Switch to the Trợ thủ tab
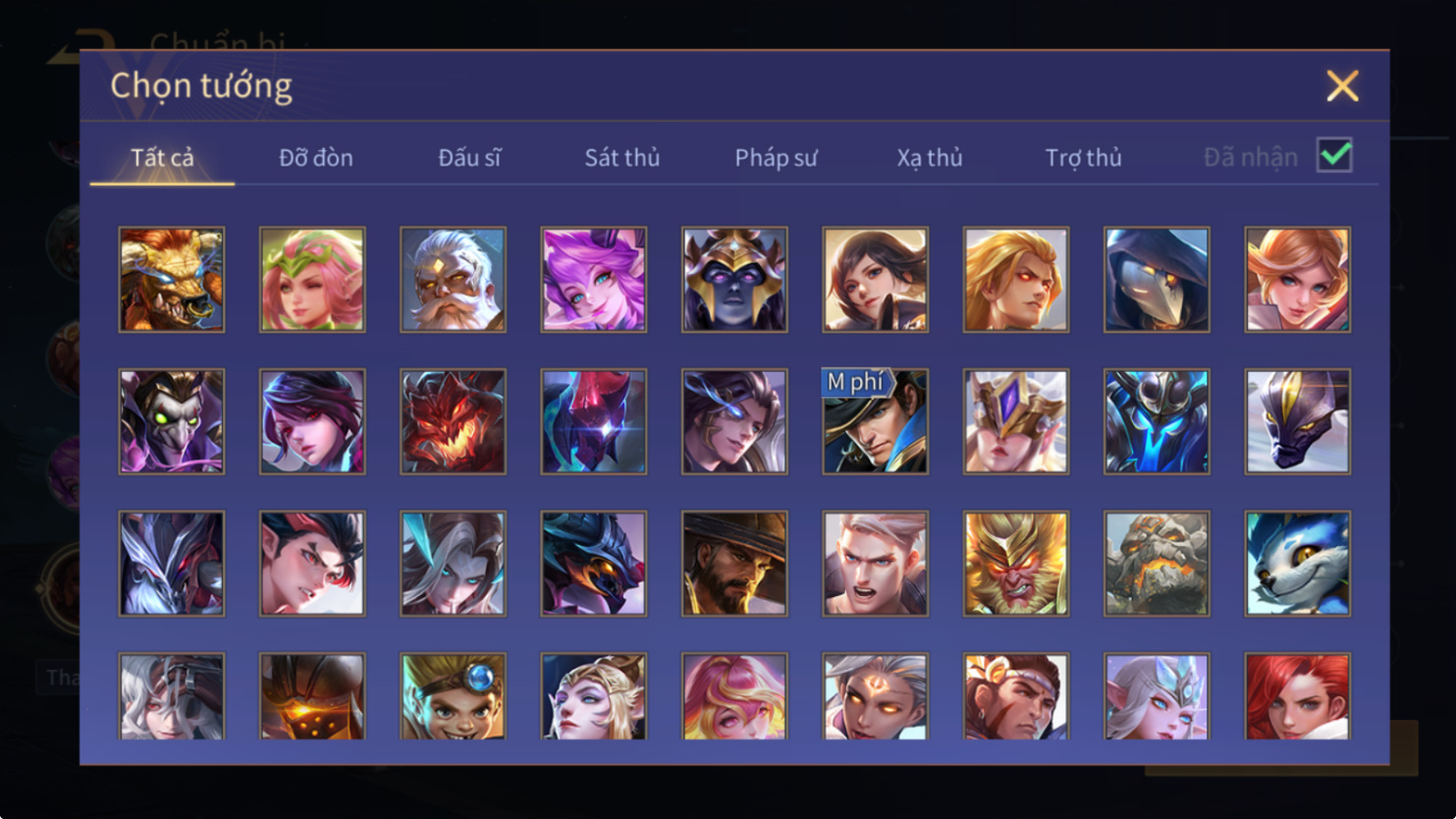Viewport: 1456px width, 819px height. (x=1083, y=157)
